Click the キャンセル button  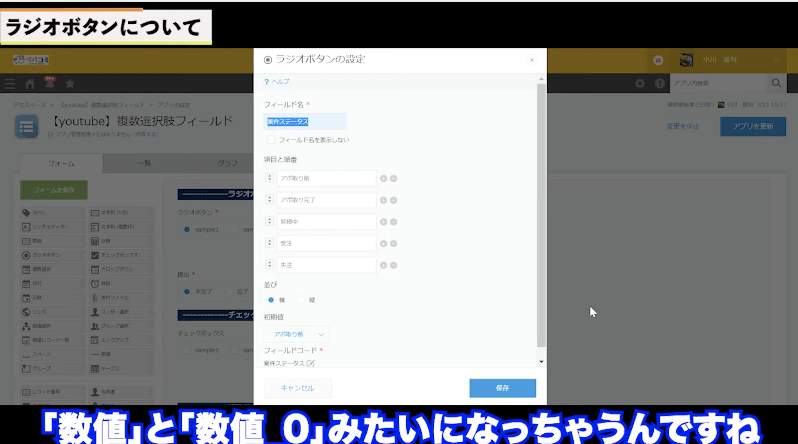(298, 388)
